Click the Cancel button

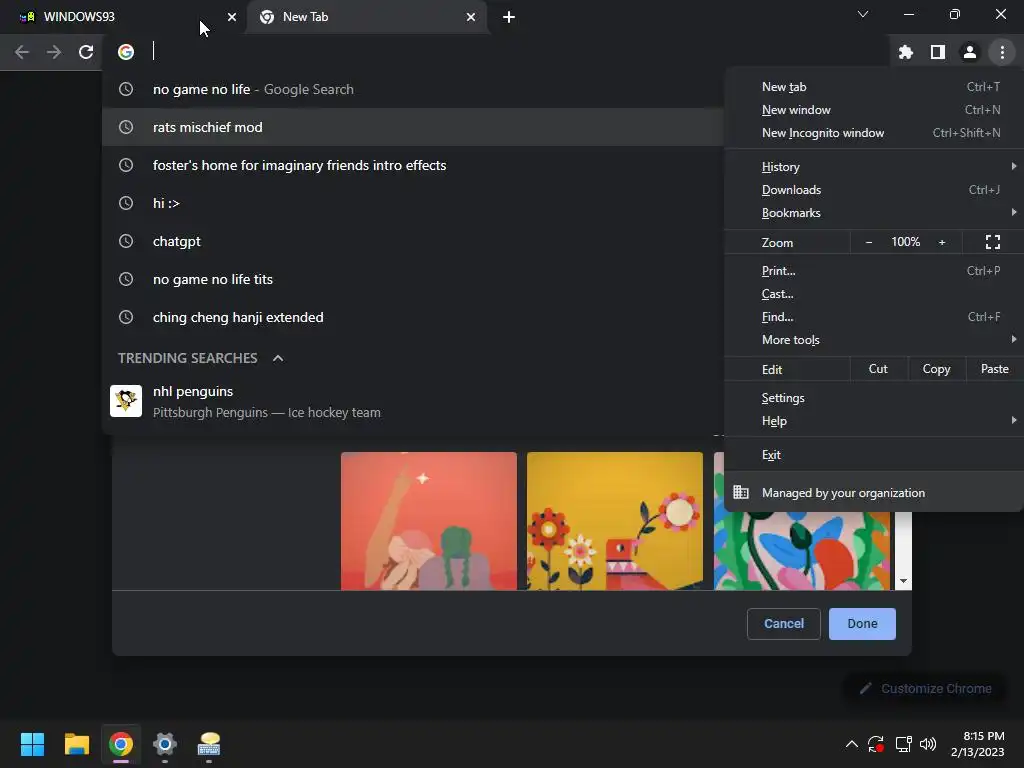click(x=784, y=624)
